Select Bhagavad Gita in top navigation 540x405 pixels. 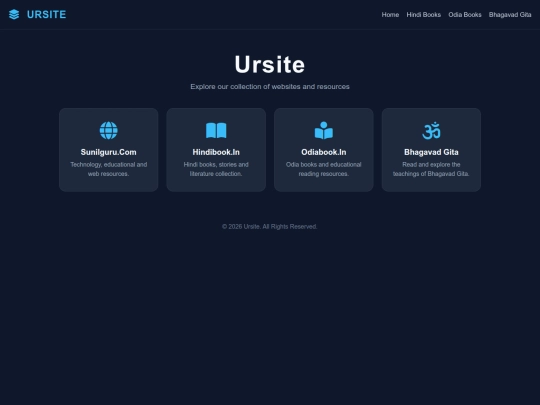tap(510, 15)
